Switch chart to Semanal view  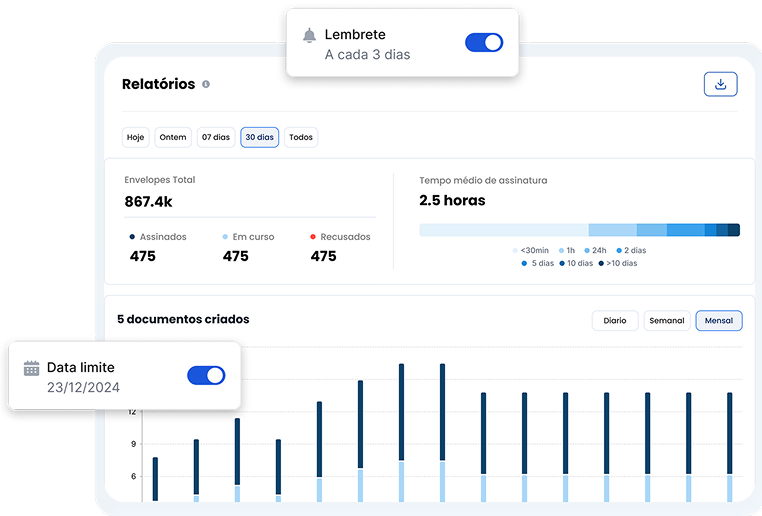tap(667, 321)
